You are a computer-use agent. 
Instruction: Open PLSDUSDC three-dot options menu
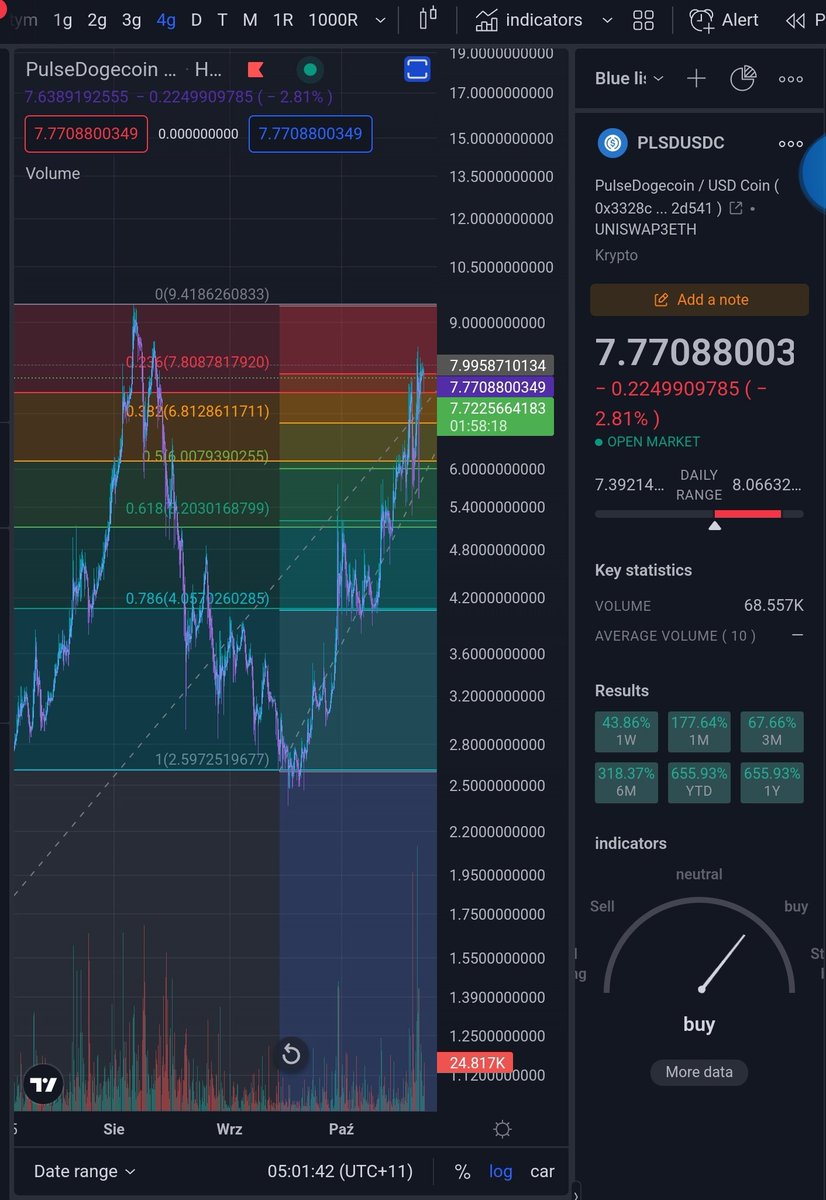click(791, 144)
